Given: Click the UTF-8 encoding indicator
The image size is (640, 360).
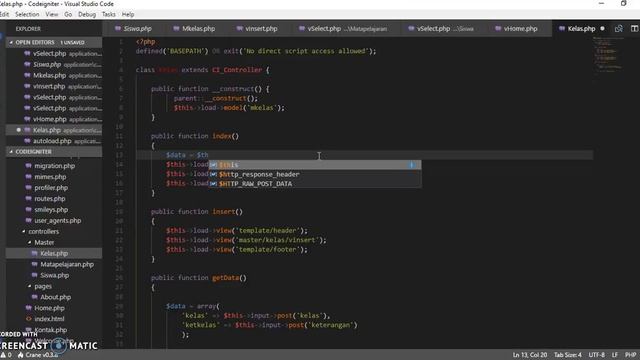Looking at the screenshot, I should coord(596,355).
